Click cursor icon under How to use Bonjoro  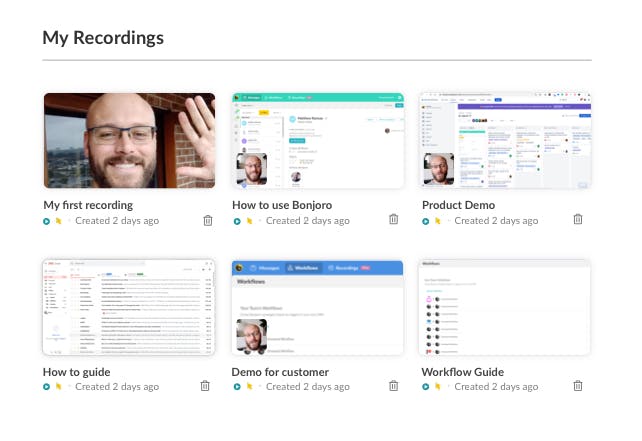coord(249,221)
